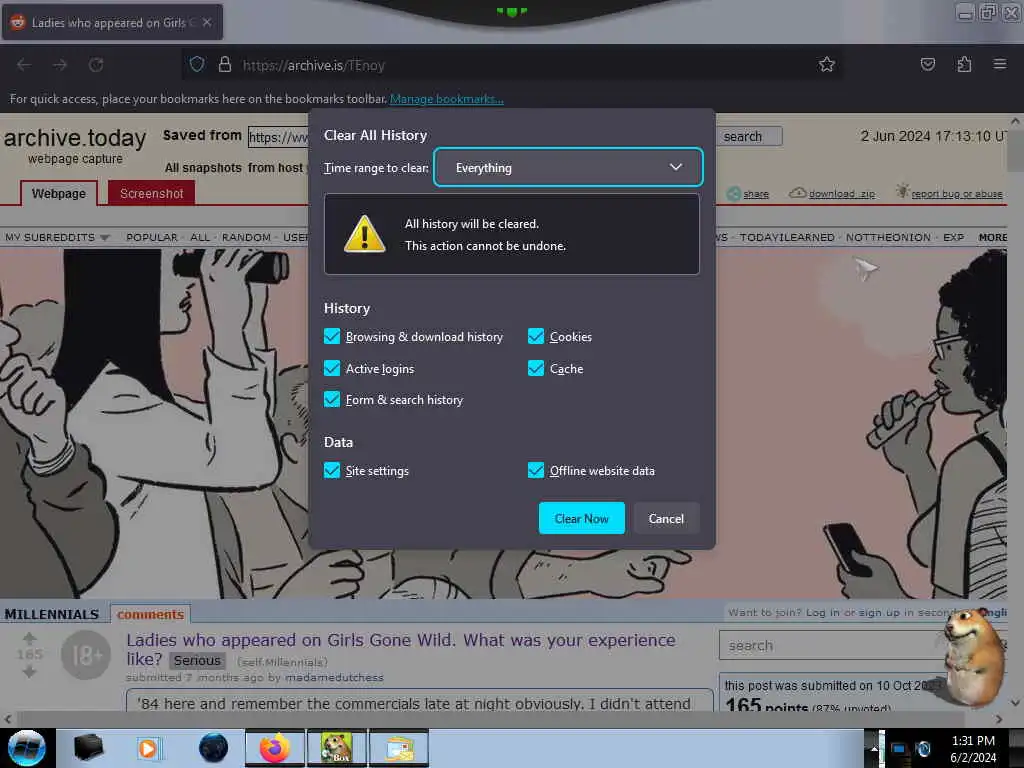Click the download .zip cloud icon

[797, 193]
